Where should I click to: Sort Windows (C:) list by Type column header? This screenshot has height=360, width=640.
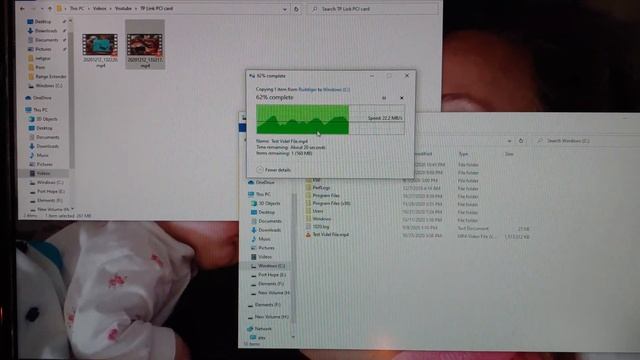pos(463,154)
